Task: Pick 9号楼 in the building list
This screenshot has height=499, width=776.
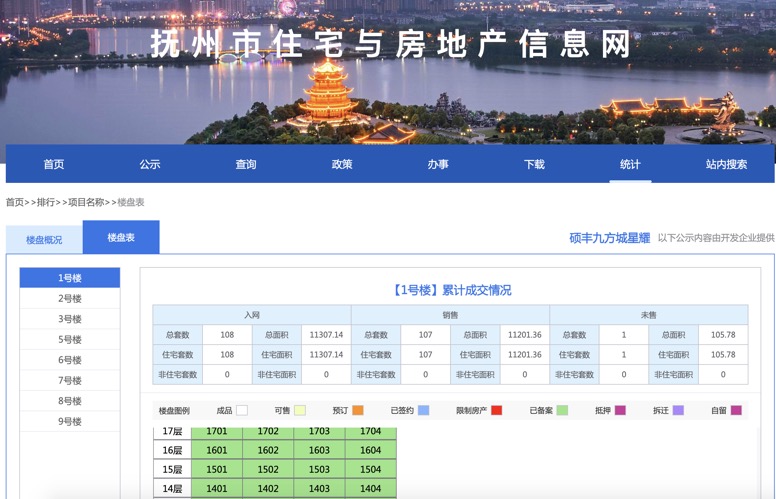Action: 70,422
